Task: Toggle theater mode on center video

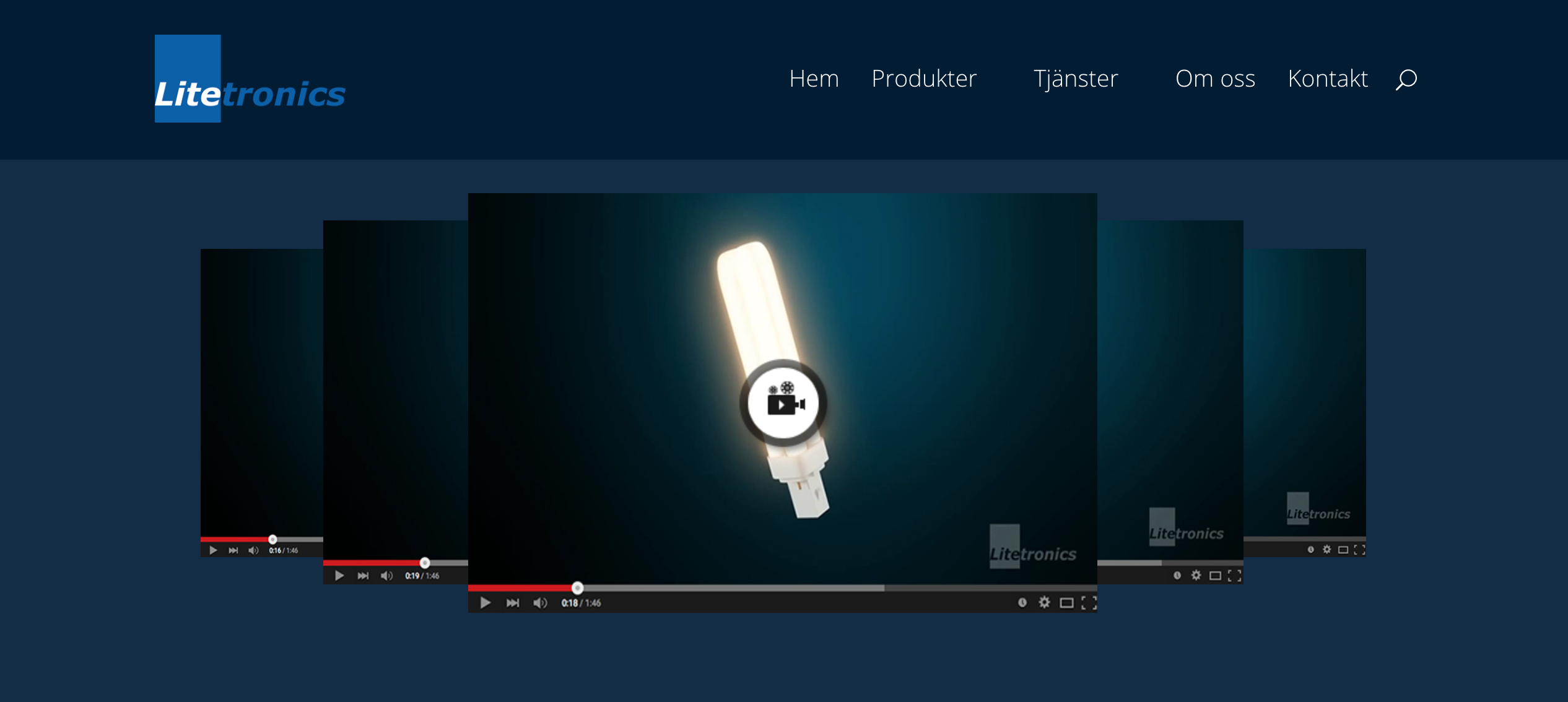Action: click(x=1066, y=603)
